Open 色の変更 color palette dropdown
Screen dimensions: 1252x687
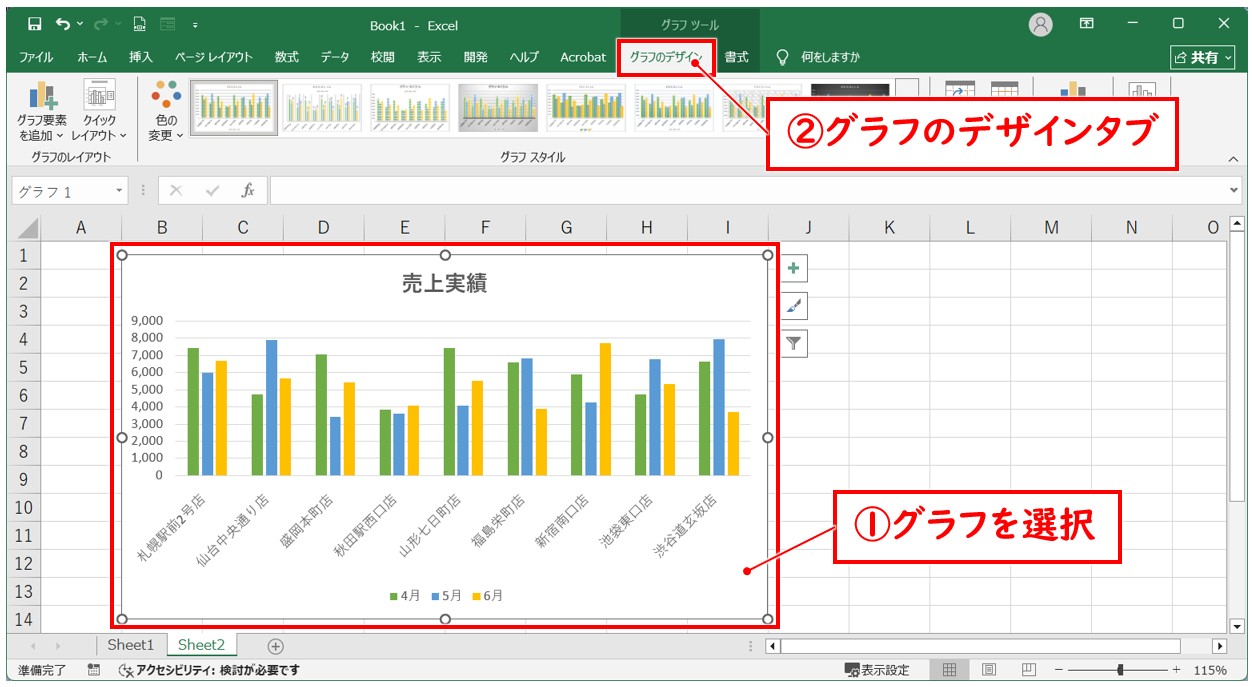click(166, 111)
